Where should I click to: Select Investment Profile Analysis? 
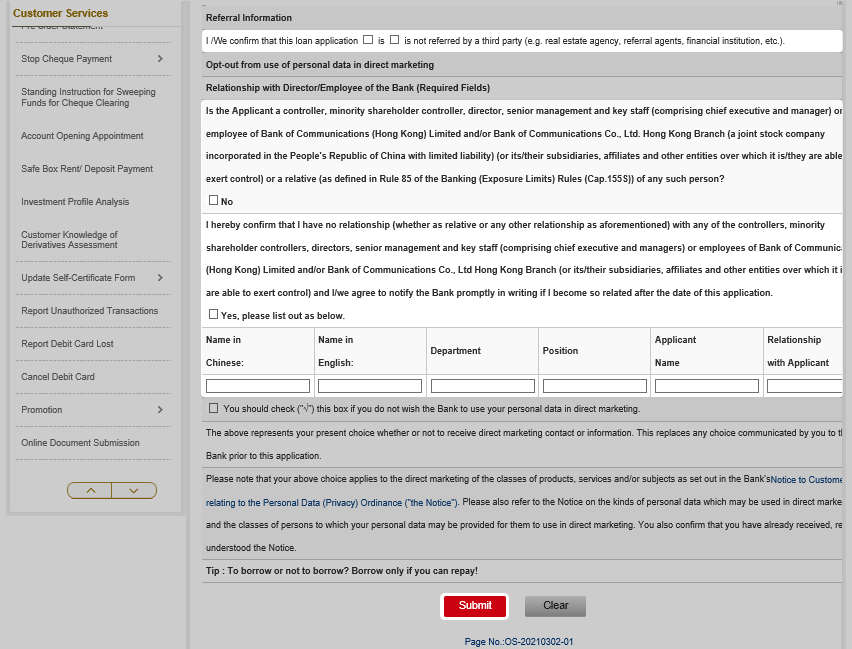coord(75,202)
